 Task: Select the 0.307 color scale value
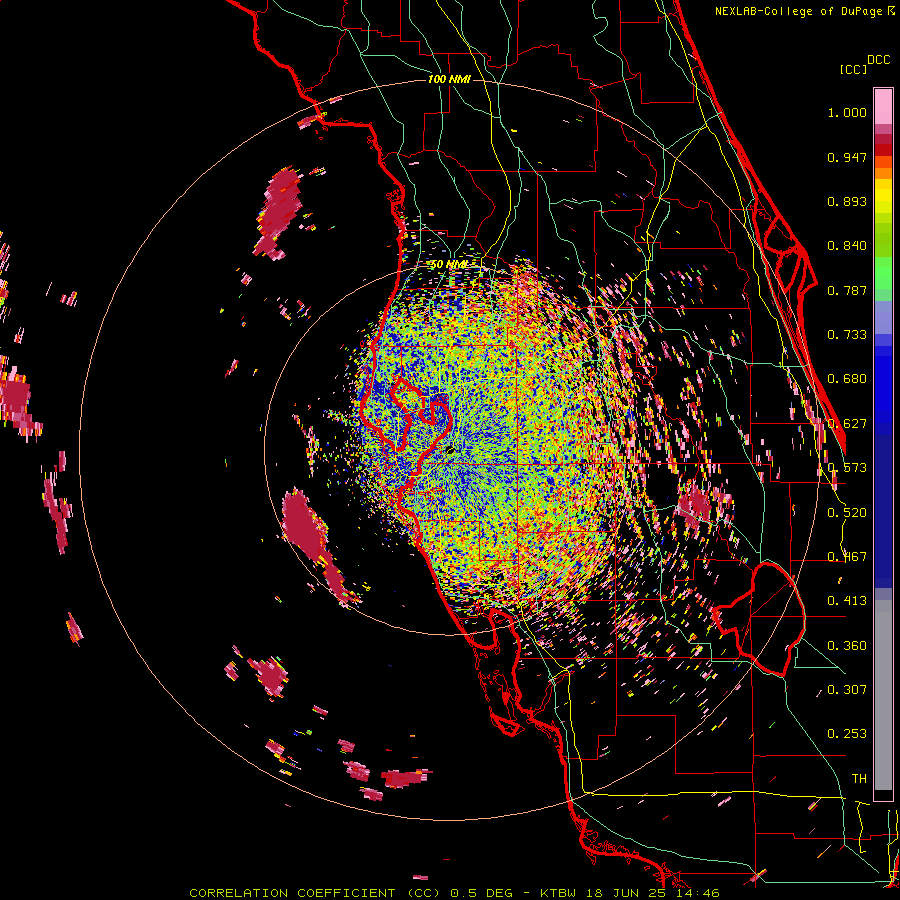pos(847,689)
